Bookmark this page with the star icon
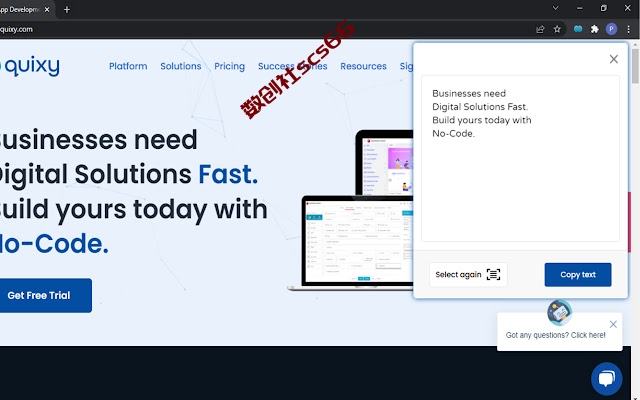This screenshot has height=400, width=640. 557,29
